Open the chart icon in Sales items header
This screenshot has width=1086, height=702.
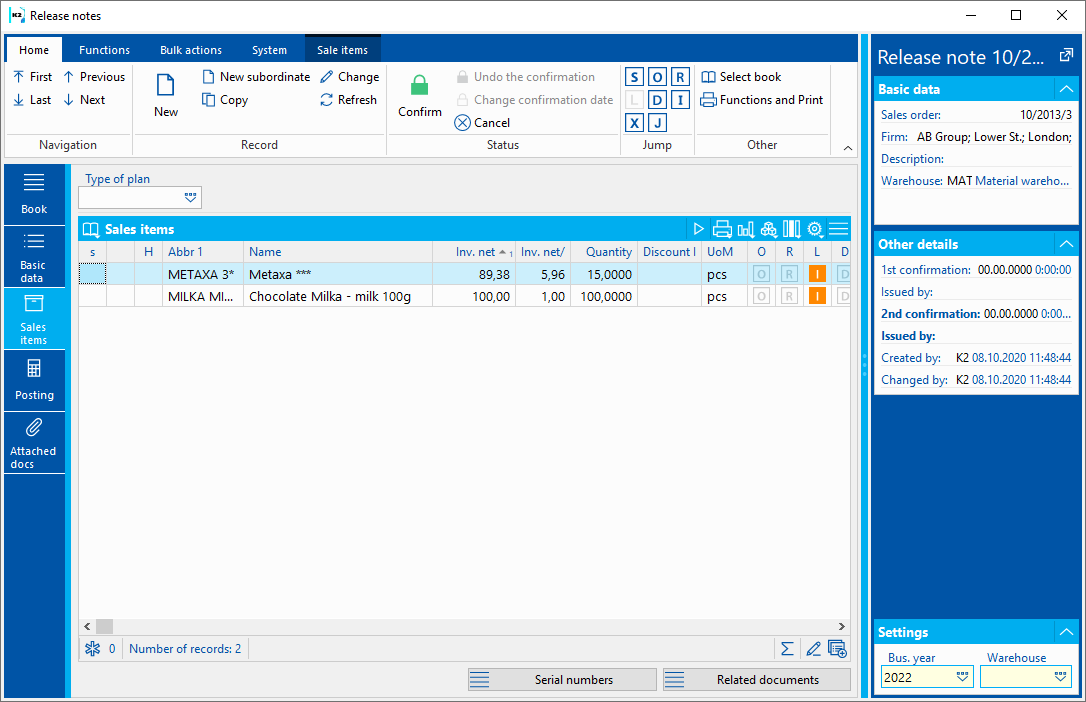pyautogui.click(x=745, y=229)
